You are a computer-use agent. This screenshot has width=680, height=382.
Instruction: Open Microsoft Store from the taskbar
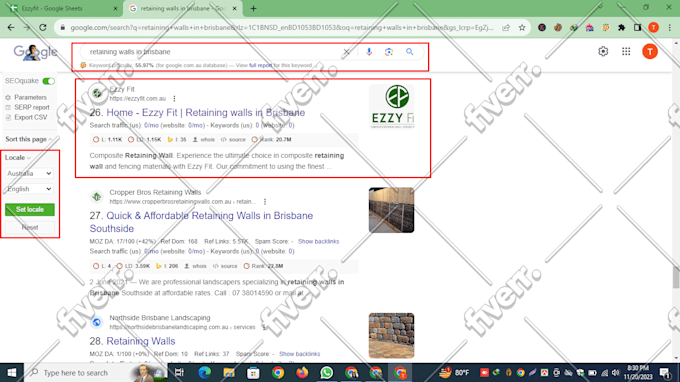coord(253,372)
